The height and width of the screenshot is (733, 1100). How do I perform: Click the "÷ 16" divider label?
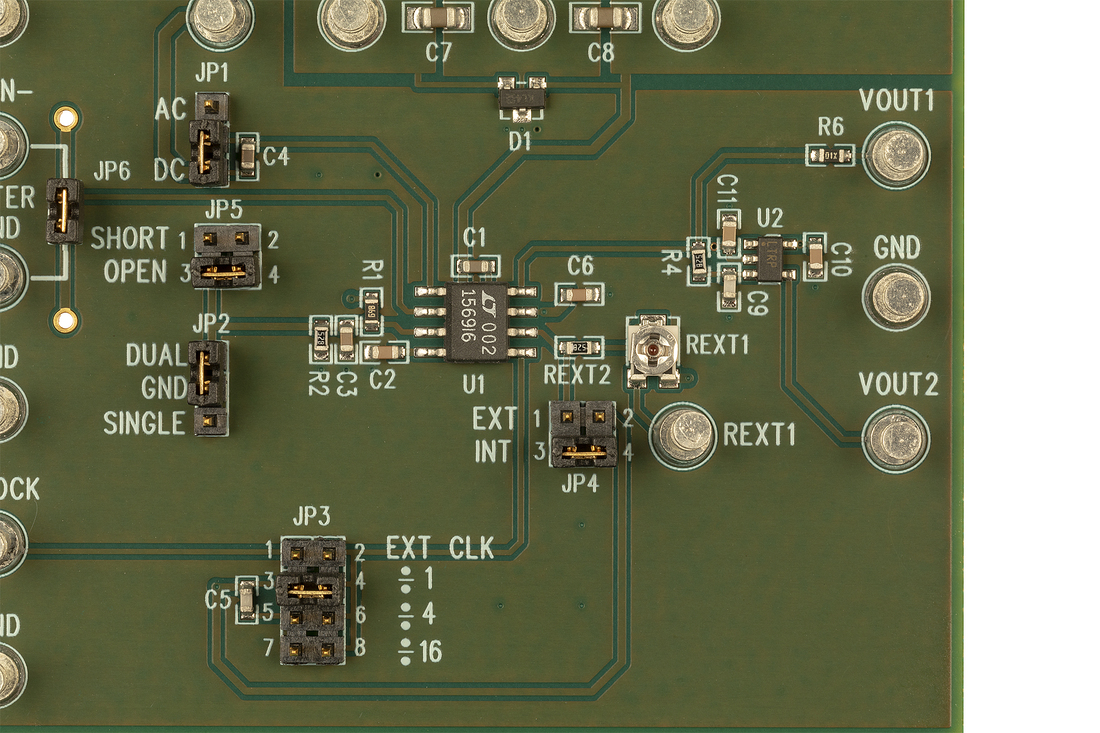point(420,652)
